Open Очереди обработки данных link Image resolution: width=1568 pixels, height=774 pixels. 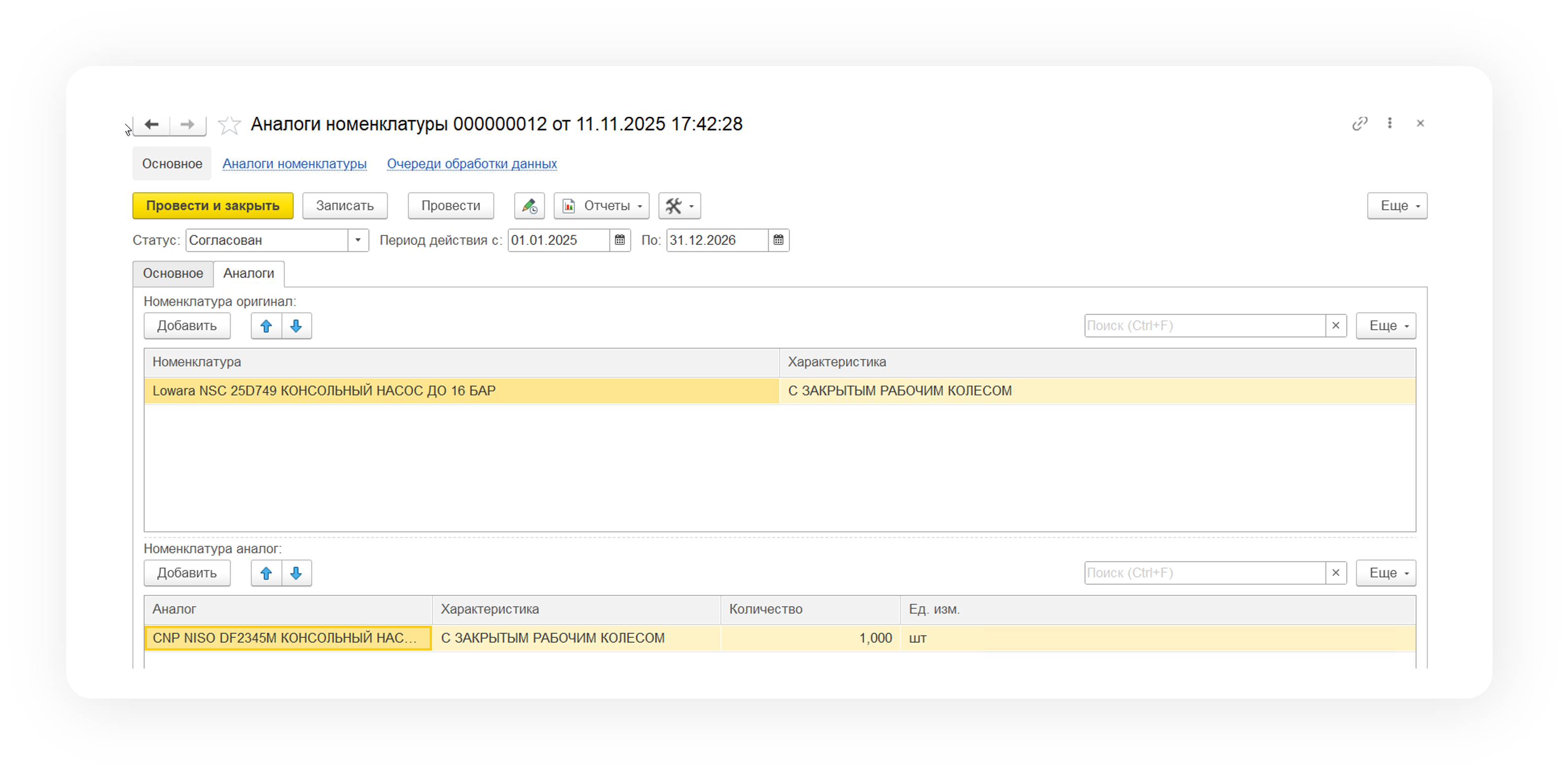472,164
